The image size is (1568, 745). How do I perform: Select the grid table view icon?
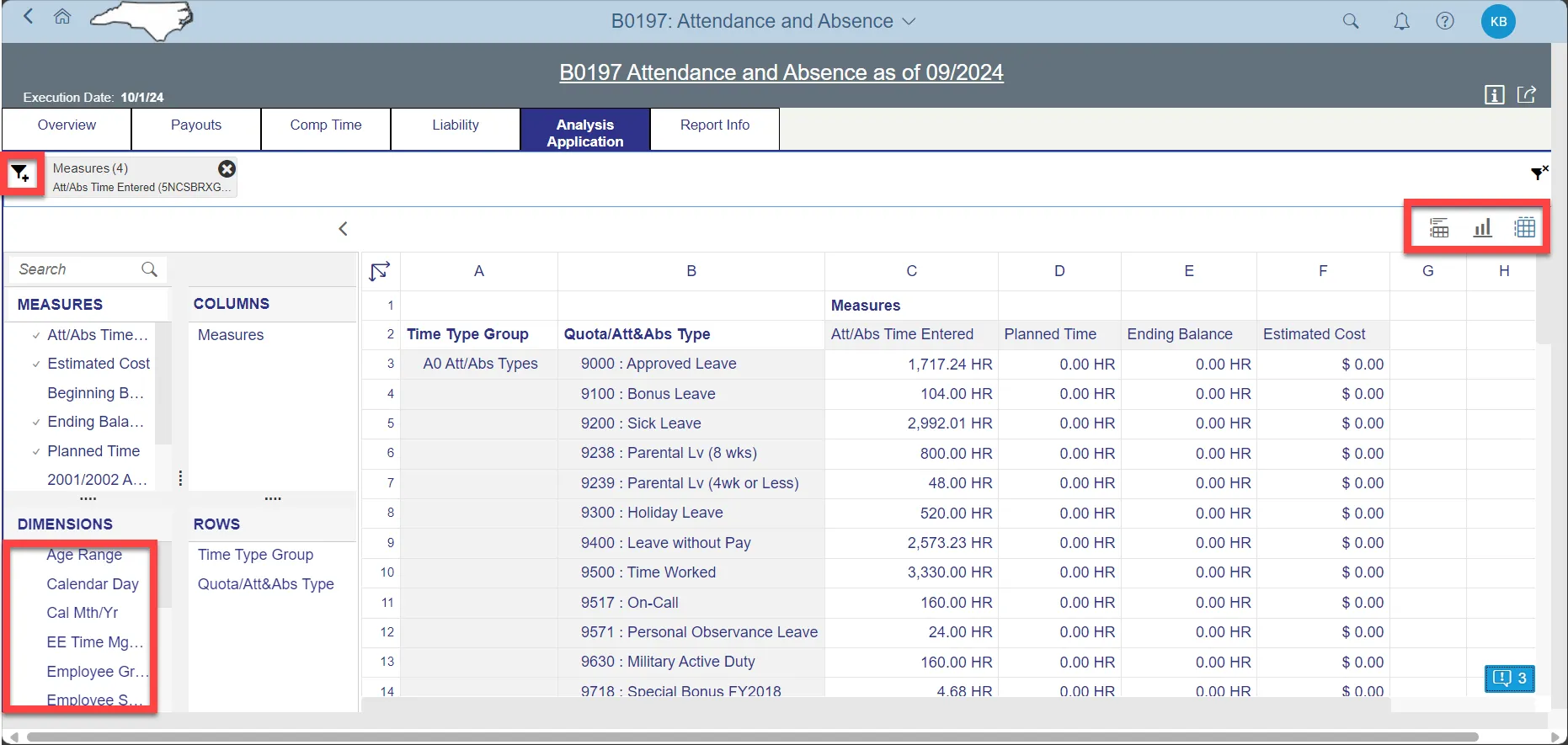tap(1524, 228)
